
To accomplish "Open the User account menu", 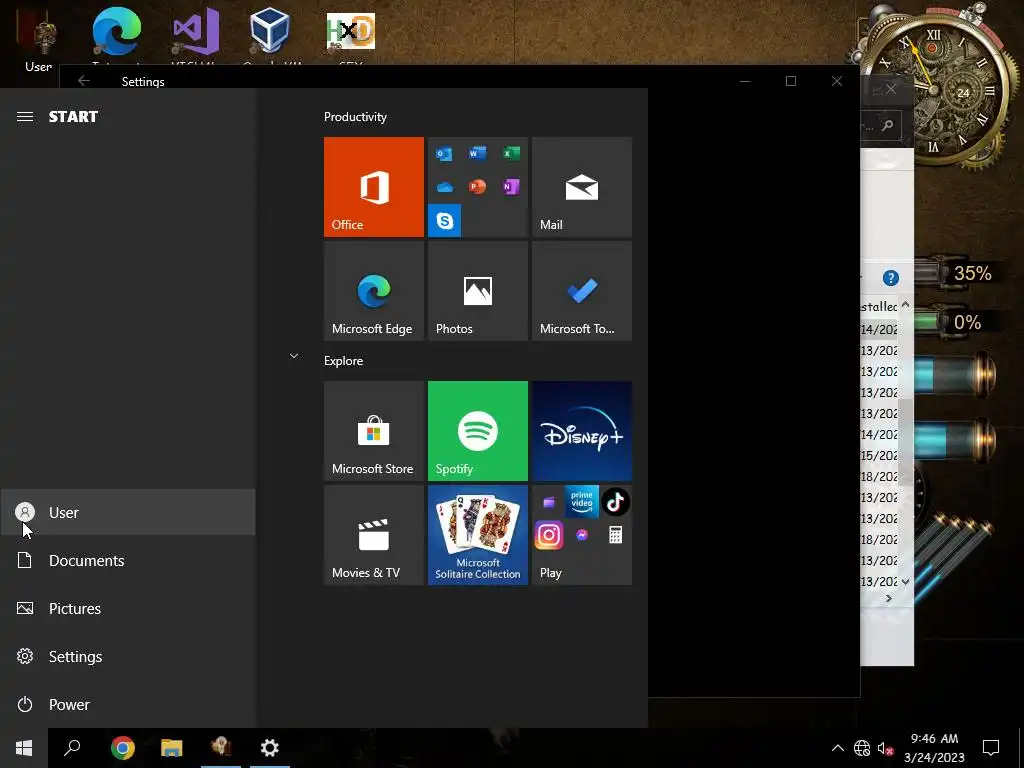I will coord(128,512).
